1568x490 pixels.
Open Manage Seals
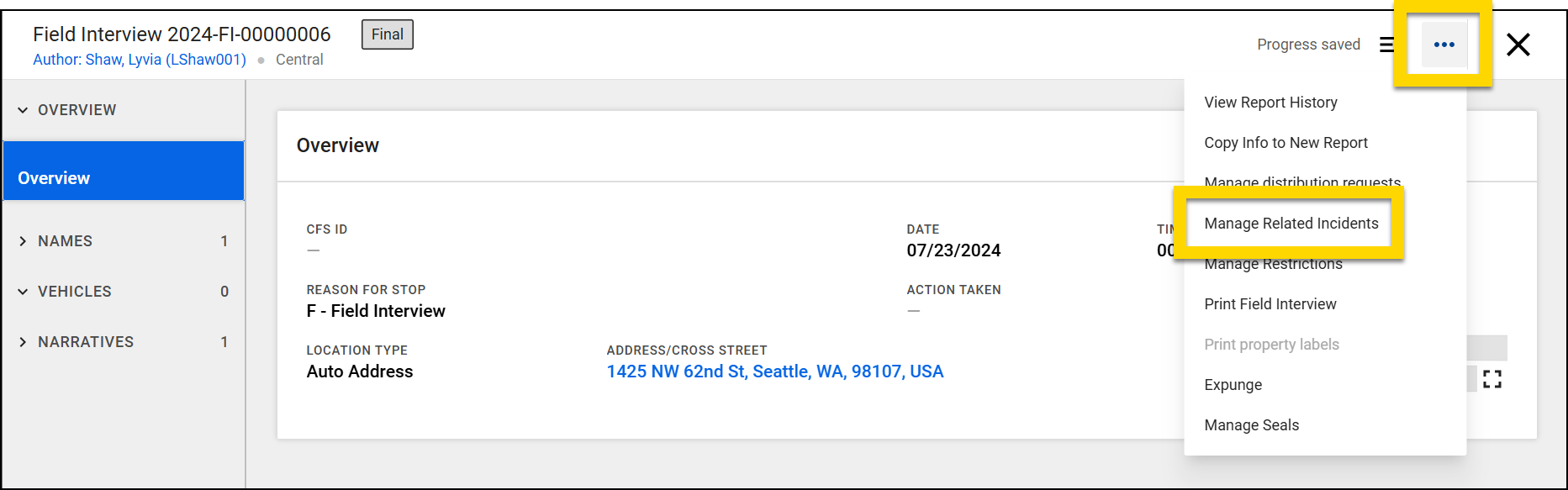(x=1251, y=425)
